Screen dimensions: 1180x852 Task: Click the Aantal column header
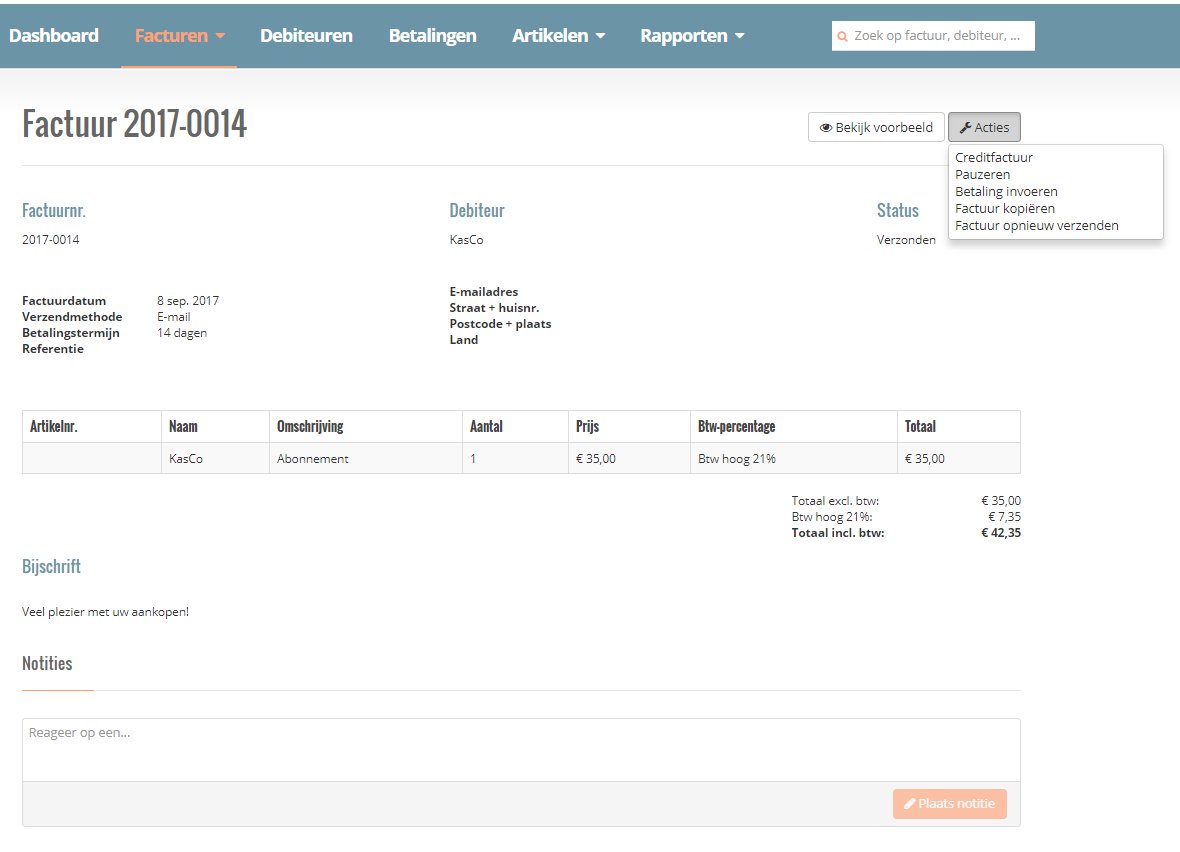point(515,426)
